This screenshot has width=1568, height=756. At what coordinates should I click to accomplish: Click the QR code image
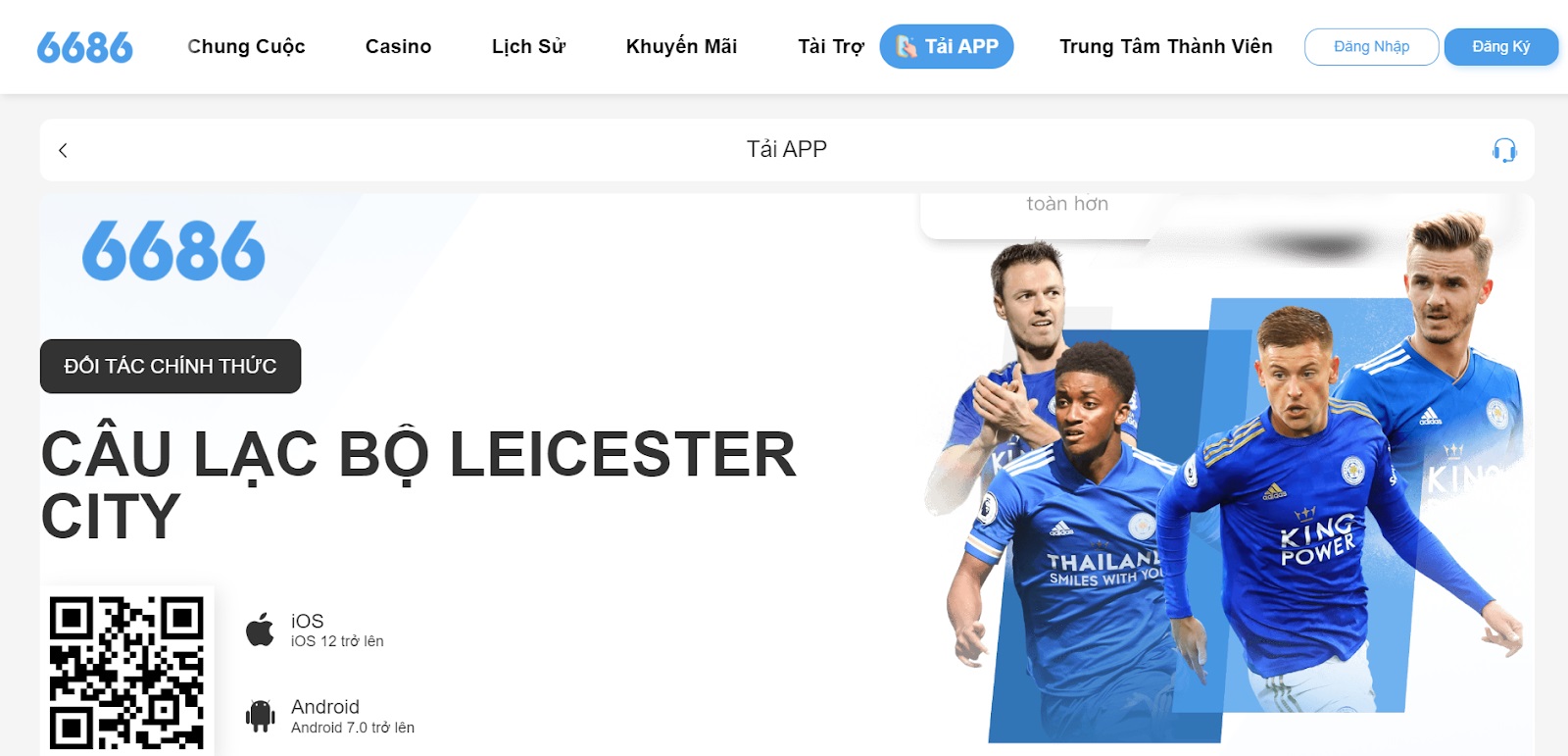[x=126, y=673]
